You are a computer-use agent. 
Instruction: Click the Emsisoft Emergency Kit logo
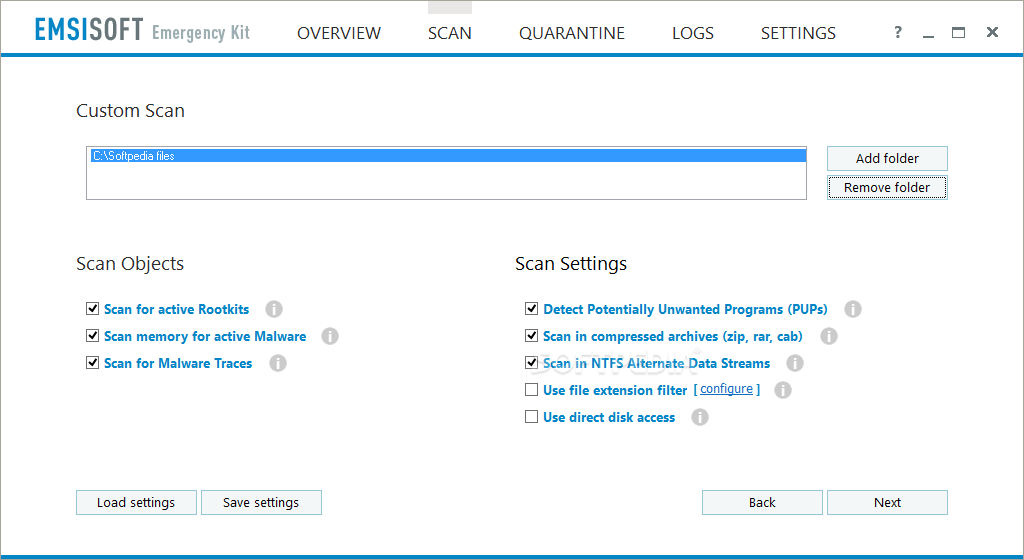click(x=142, y=30)
